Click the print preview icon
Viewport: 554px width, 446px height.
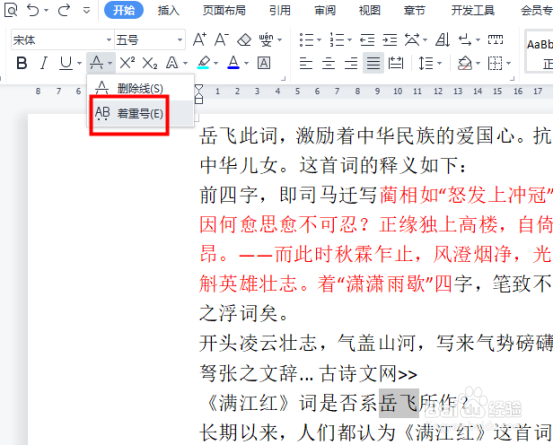click(11, 10)
